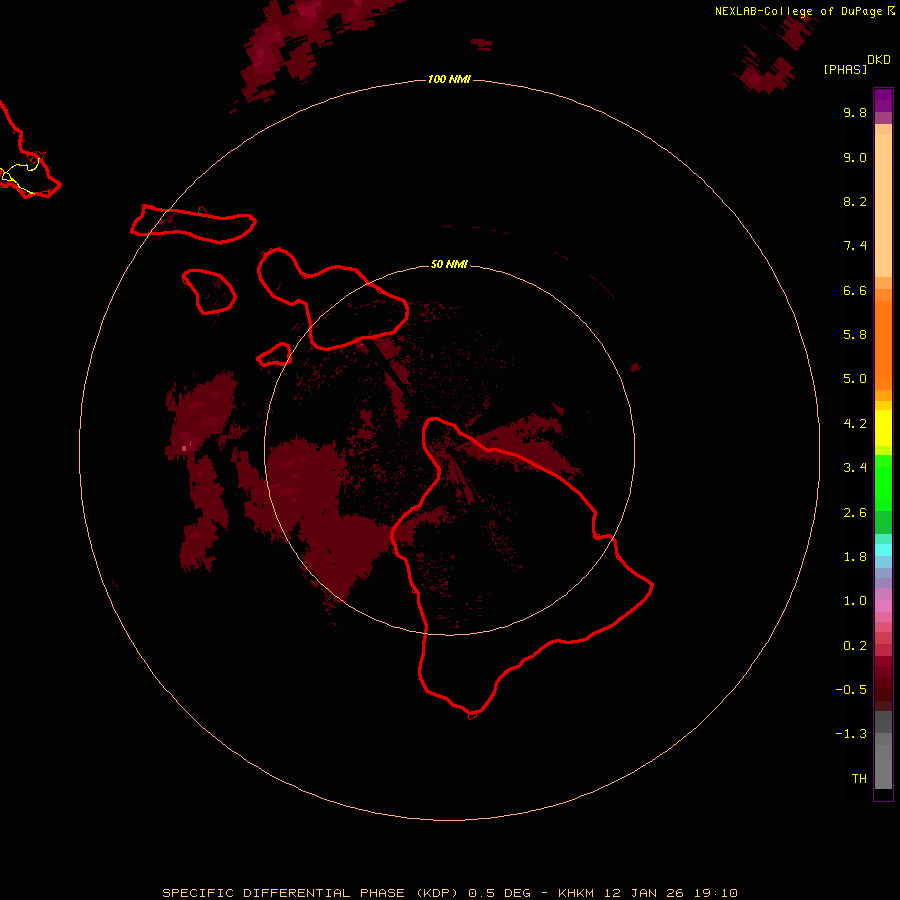Click the dark orange swatch on the color bar
Viewport: 900px width, 900px height.
coord(883,345)
